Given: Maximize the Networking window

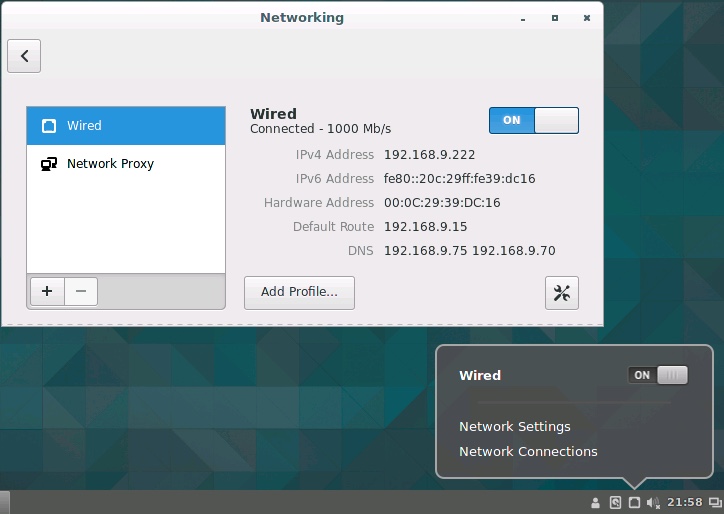Looking at the screenshot, I should click(555, 18).
